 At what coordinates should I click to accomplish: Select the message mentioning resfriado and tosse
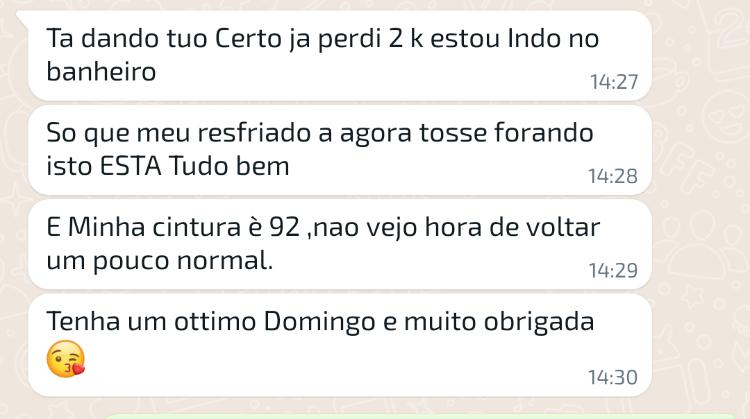(340, 150)
